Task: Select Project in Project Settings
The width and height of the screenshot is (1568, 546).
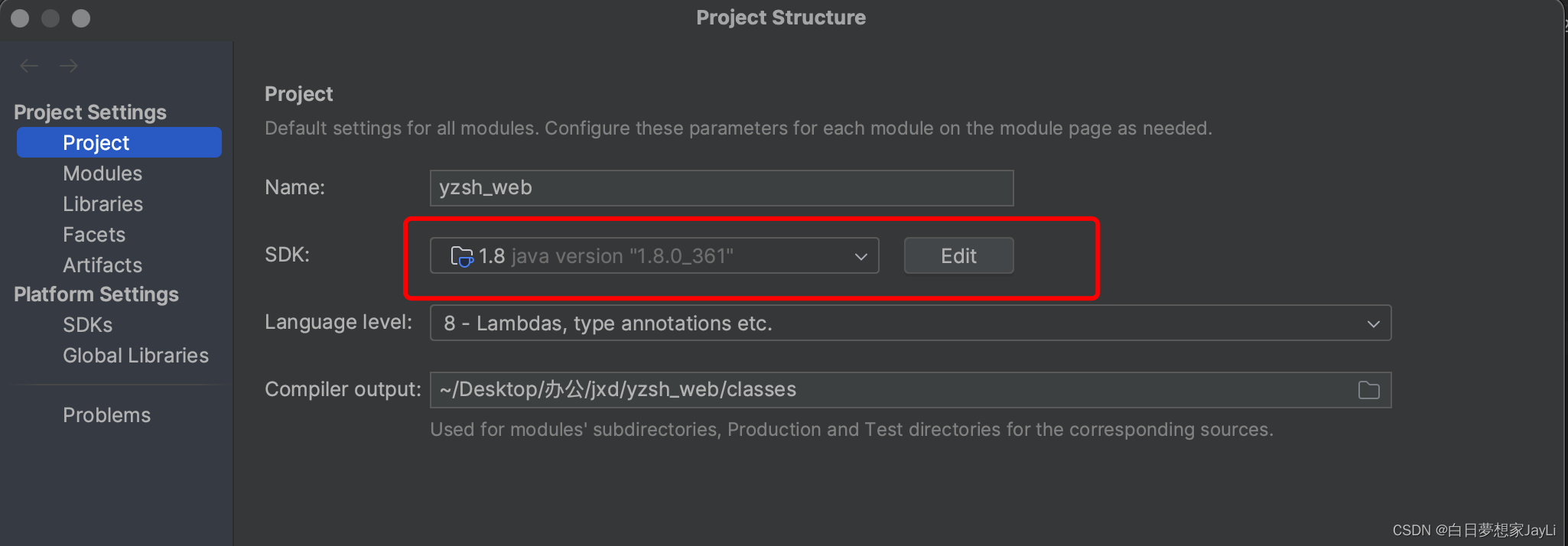Action: pyautogui.click(x=96, y=143)
